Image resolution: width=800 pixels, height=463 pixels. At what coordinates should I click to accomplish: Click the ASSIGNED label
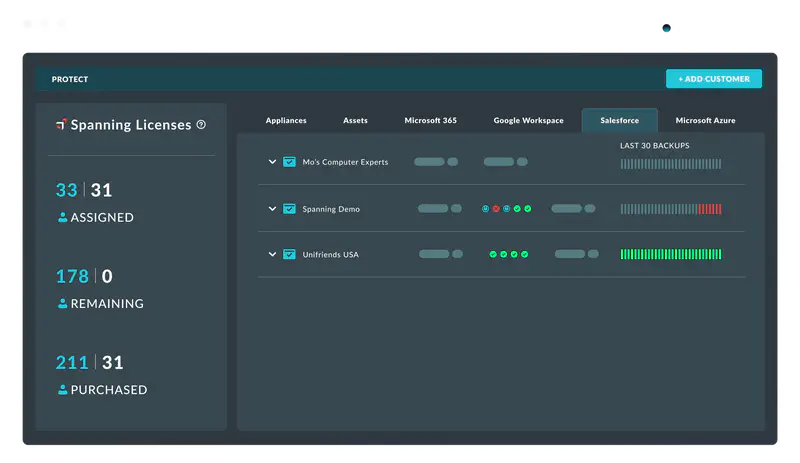tap(102, 217)
